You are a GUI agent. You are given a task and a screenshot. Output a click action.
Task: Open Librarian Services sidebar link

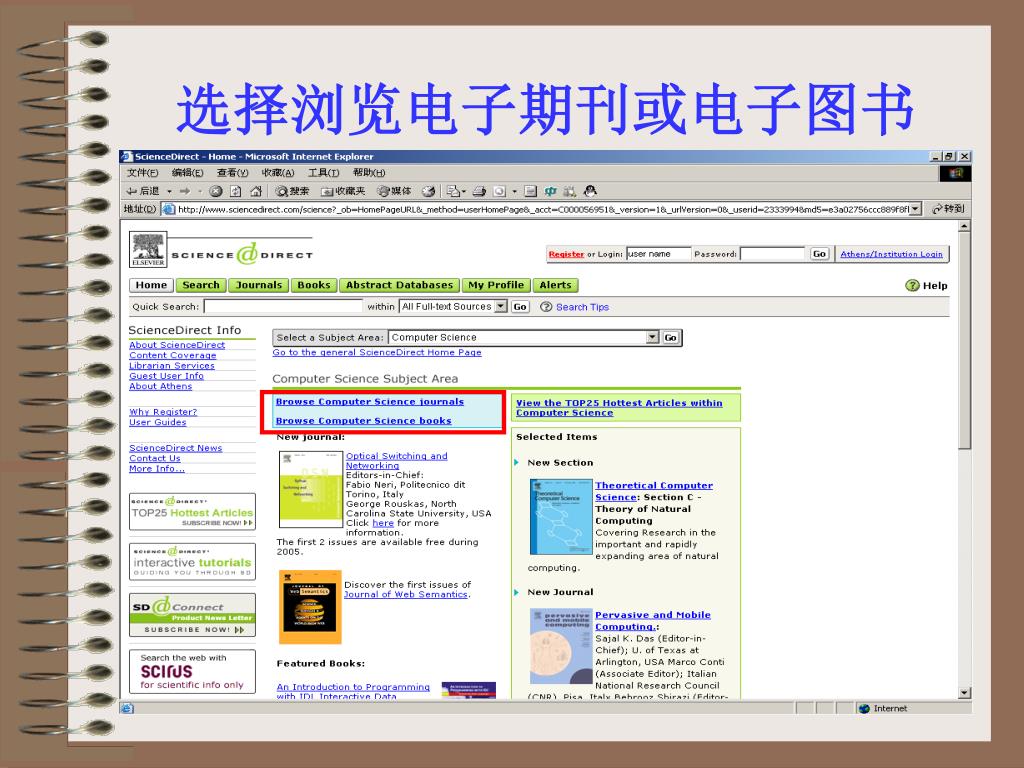(172, 366)
